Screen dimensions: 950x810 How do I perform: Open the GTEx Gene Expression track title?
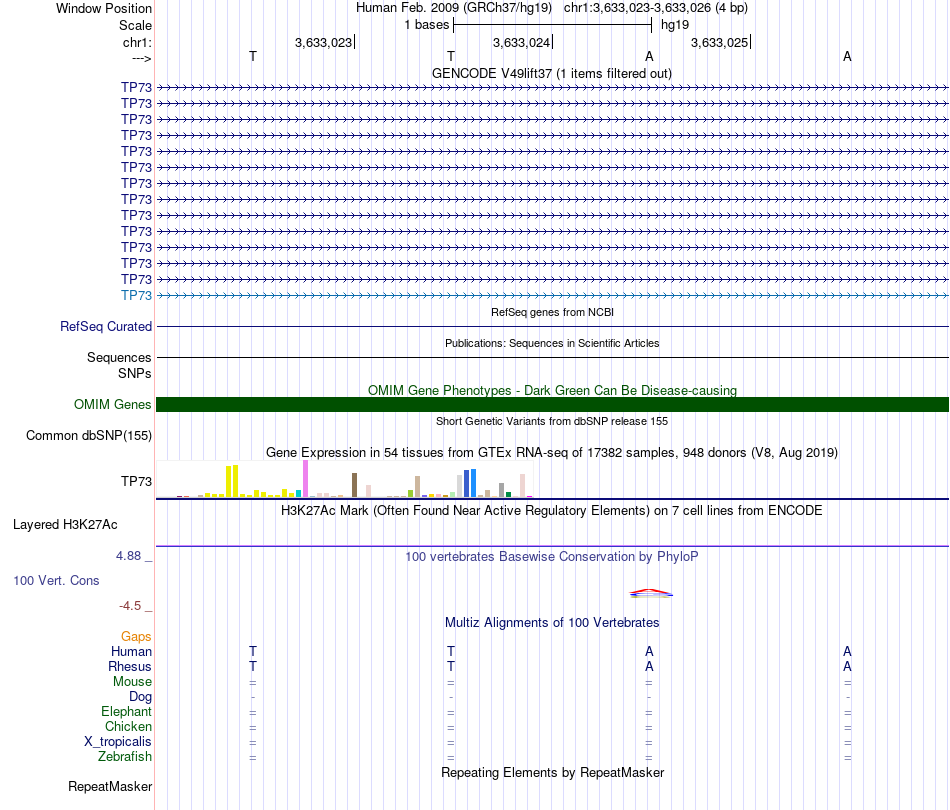pos(552,453)
